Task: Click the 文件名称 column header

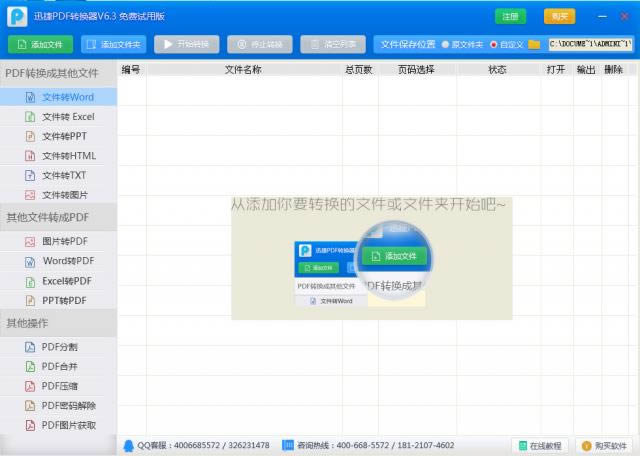Action: click(244, 70)
